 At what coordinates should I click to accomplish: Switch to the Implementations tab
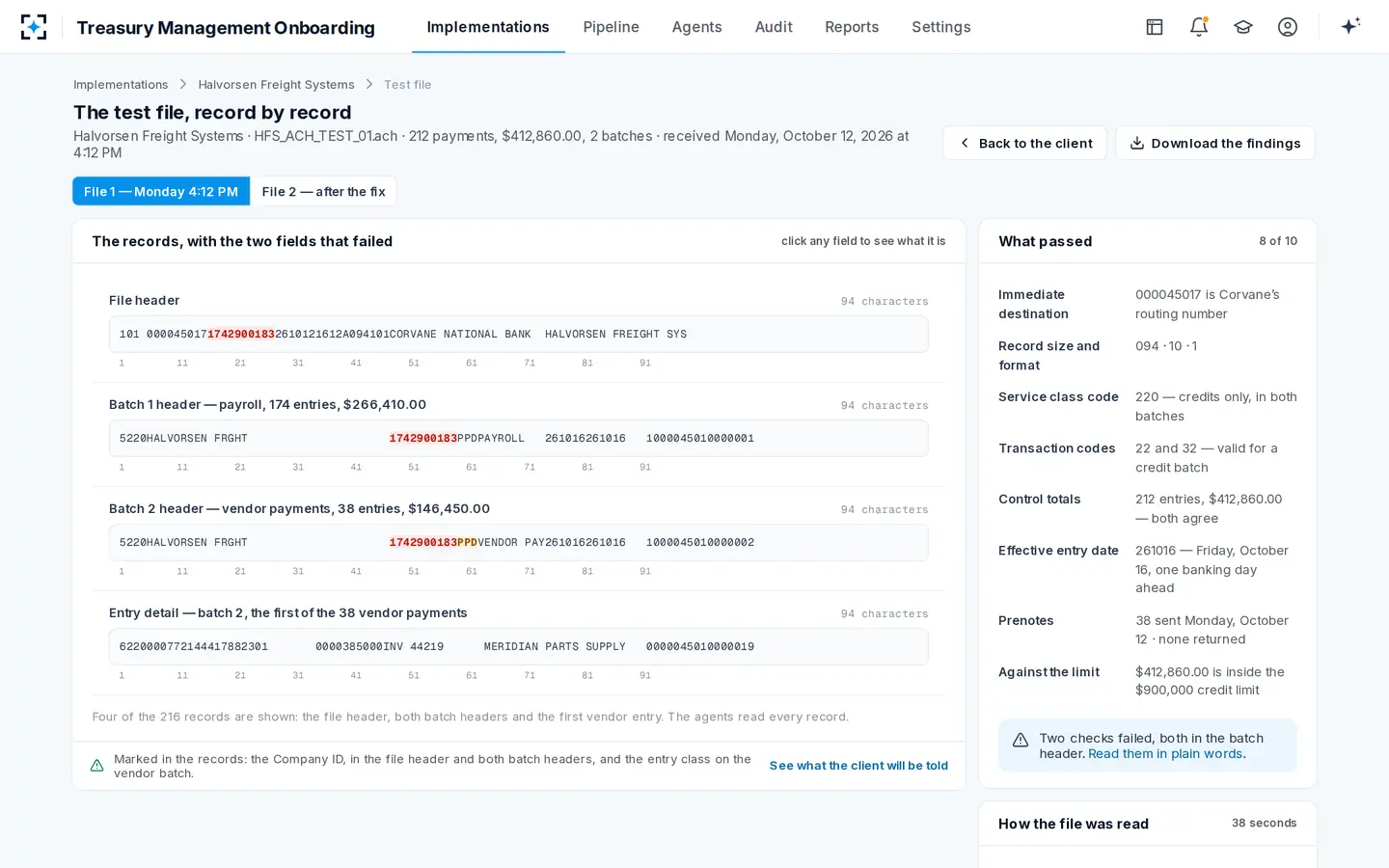(488, 27)
